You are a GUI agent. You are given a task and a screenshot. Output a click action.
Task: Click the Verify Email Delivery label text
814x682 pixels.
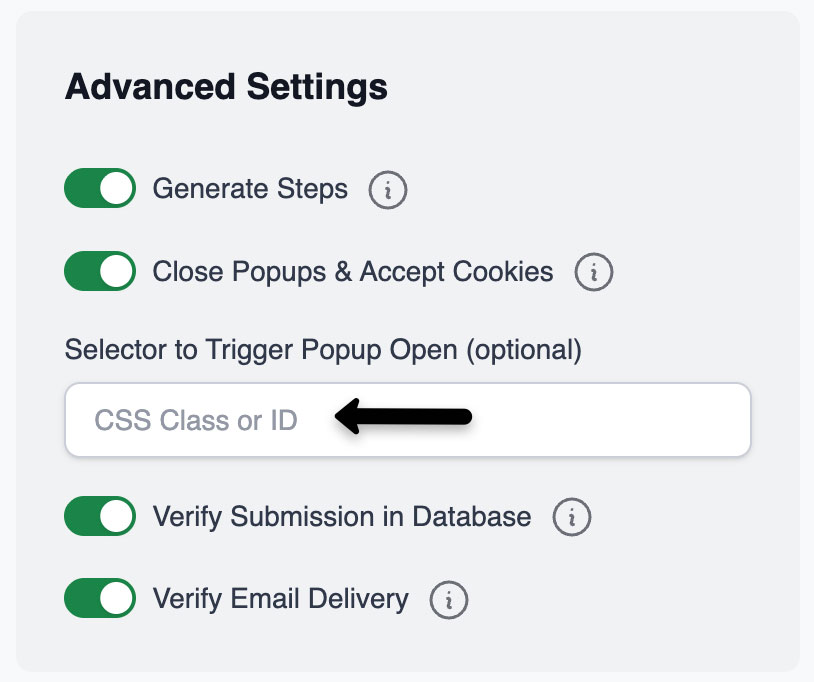pos(280,599)
